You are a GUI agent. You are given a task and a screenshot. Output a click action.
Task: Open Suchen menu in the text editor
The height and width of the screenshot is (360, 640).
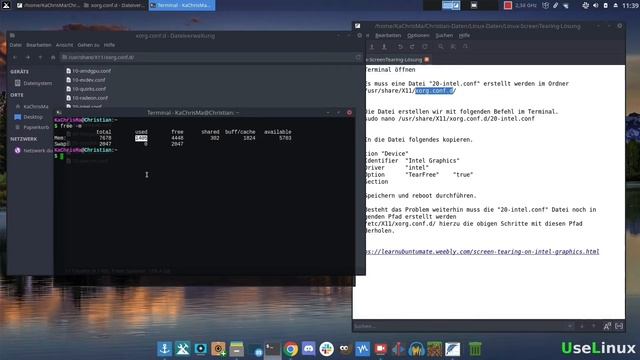coord(444,36)
